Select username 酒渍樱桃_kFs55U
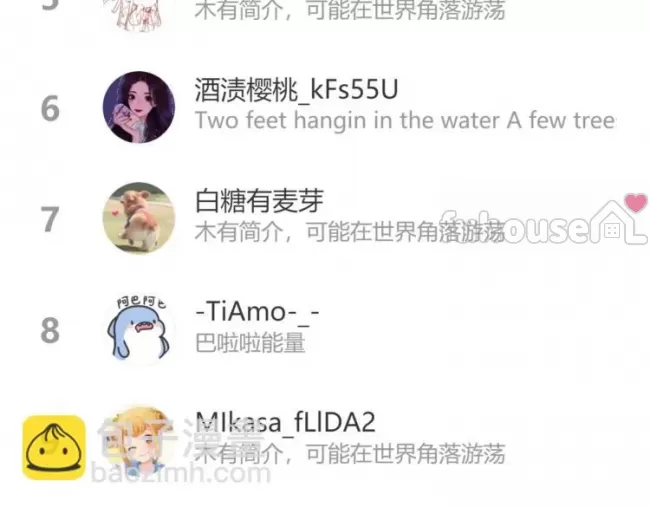The image size is (650, 507). tap(296, 90)
